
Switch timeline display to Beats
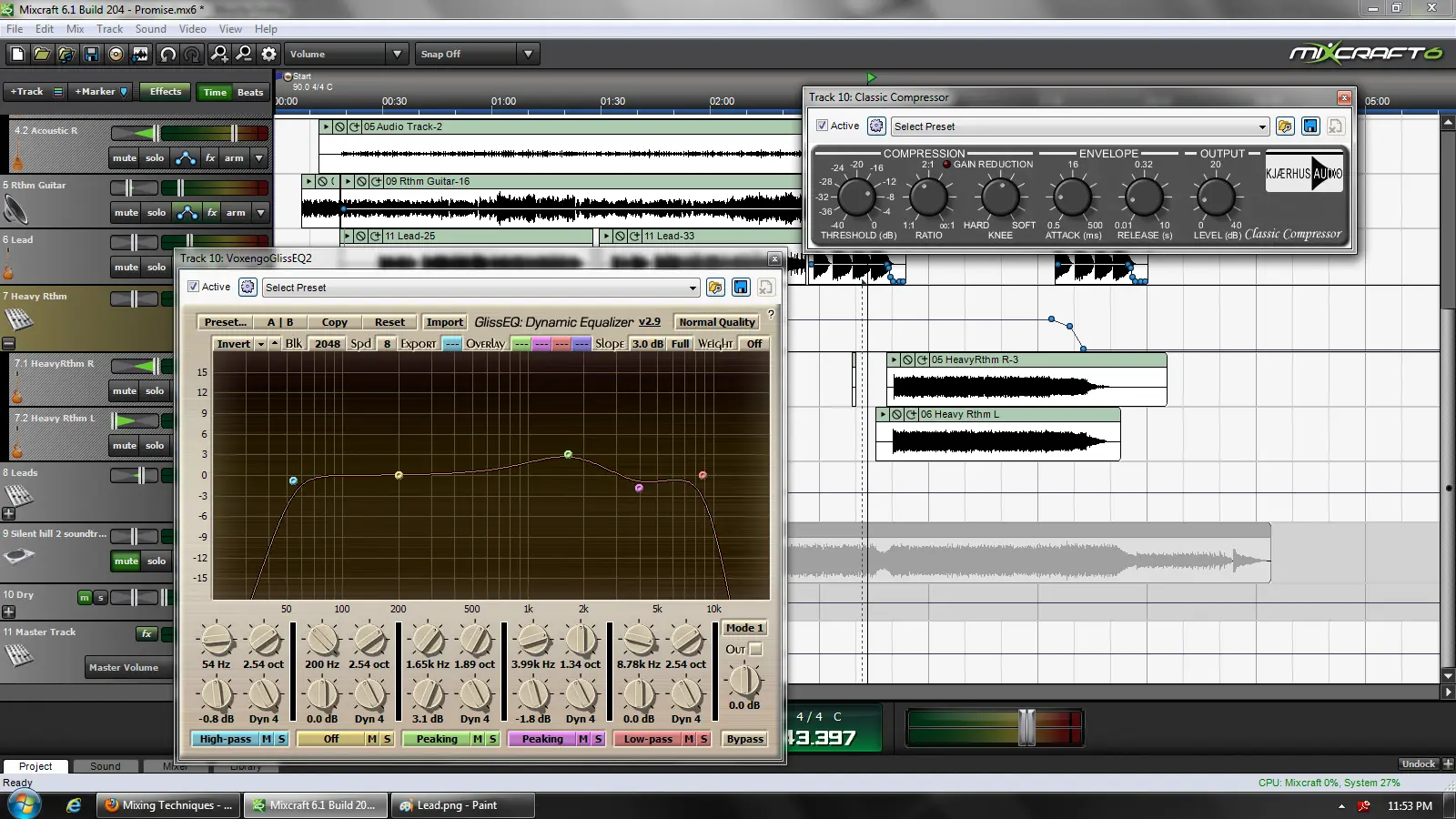250,92
